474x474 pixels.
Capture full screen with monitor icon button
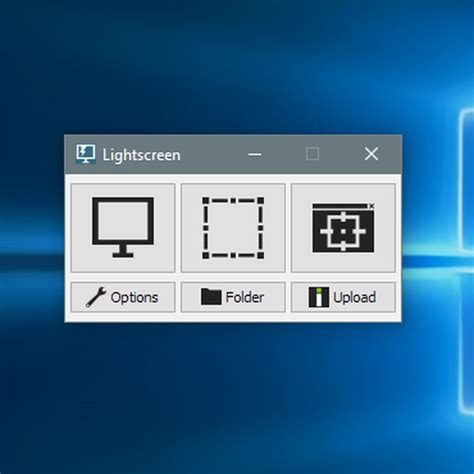point(123,228)
